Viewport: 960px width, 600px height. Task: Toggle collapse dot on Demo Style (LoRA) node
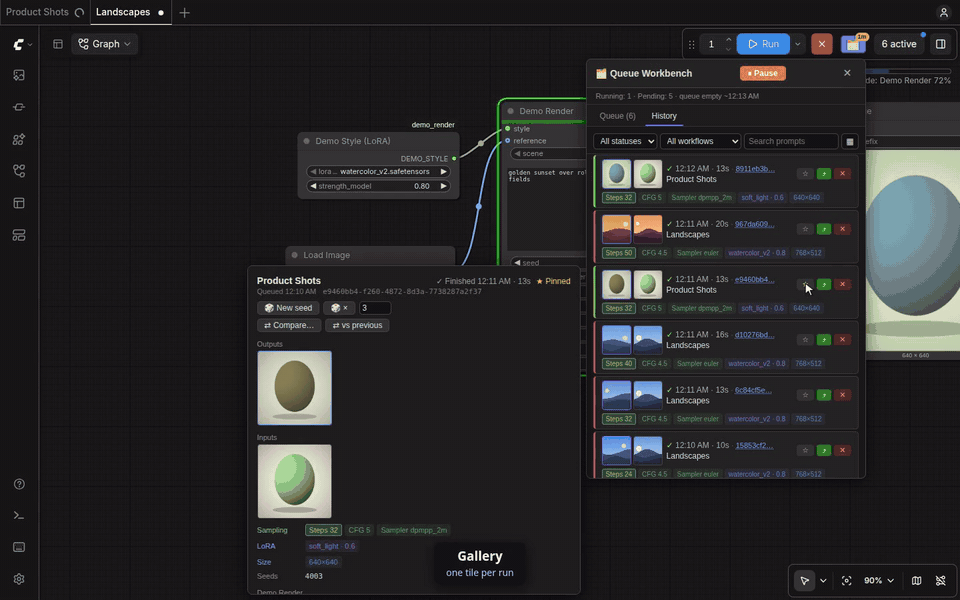[307, 141]
